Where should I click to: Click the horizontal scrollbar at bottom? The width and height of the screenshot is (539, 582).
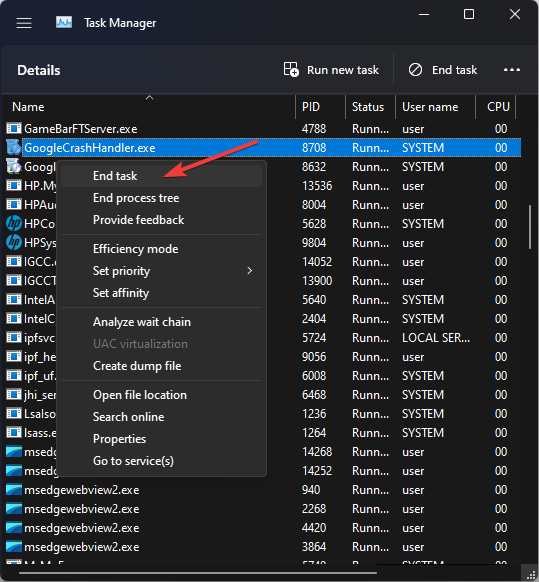pyautogui.click(x=198, y=573)
